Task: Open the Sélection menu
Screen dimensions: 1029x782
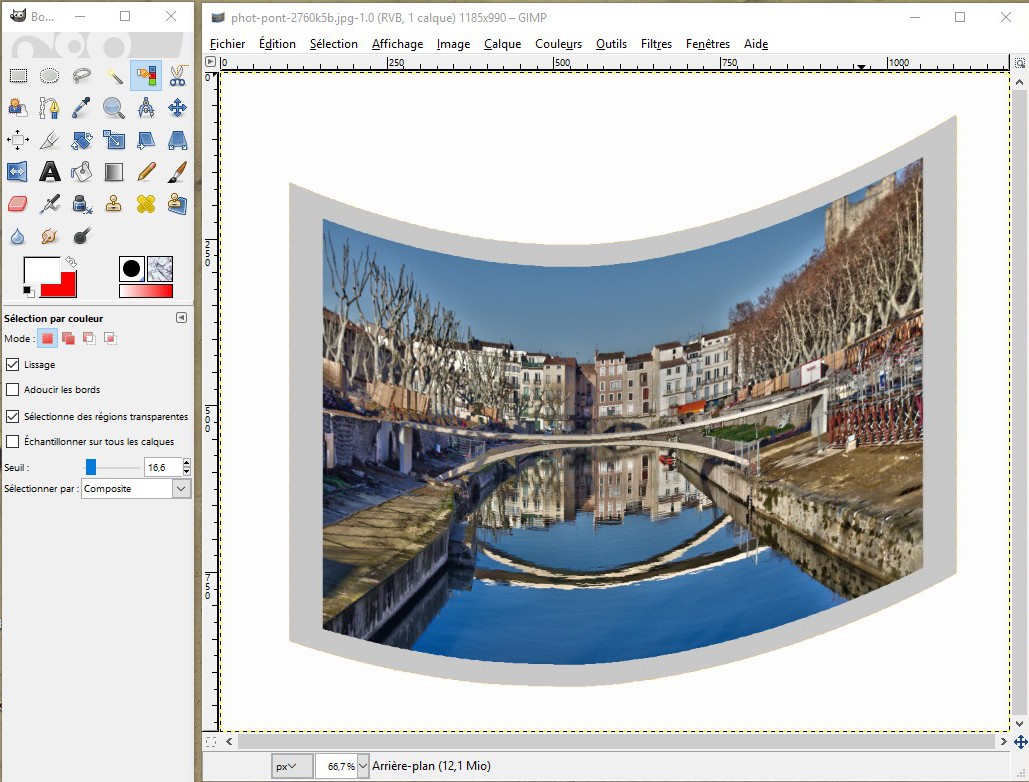Action: point(333,44)
